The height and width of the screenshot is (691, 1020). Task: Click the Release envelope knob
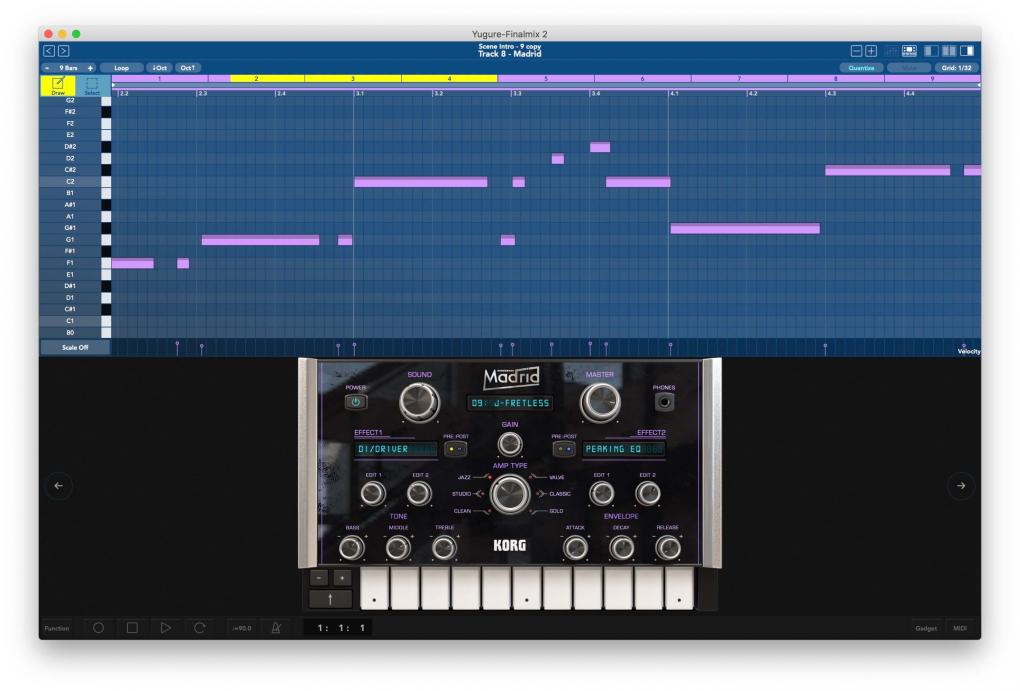[x=667, y=548]
